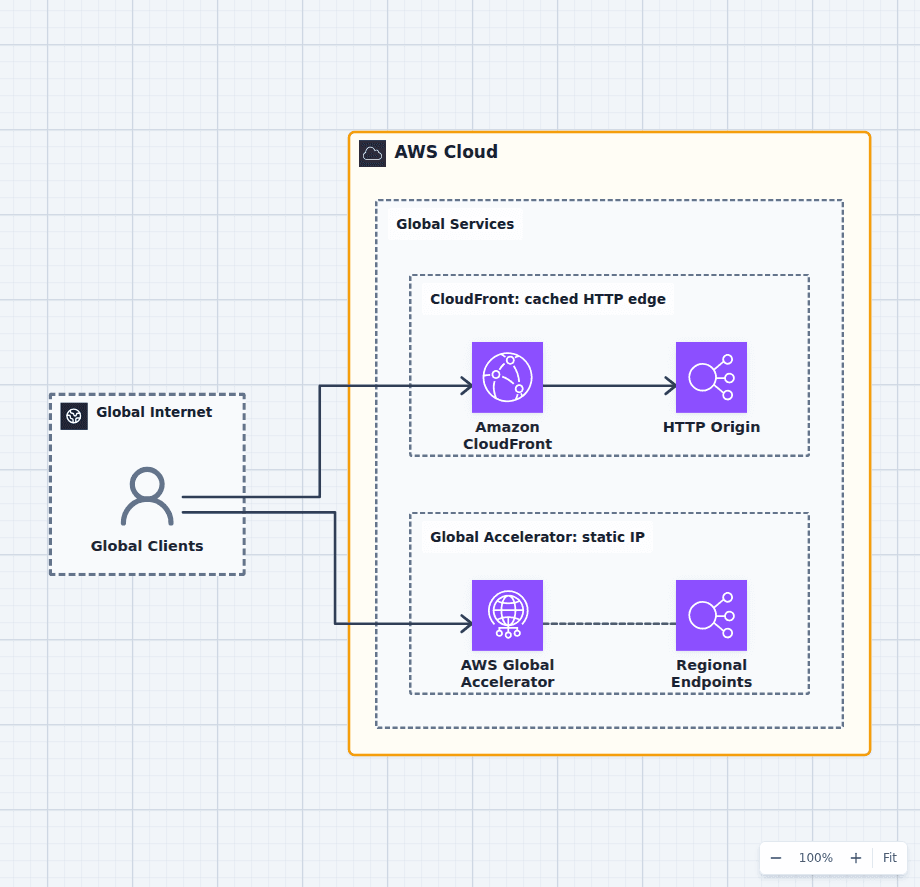The image size is (920, 887).
Task: Select the Global Clients user icon
Action: [x=147, y=496]
